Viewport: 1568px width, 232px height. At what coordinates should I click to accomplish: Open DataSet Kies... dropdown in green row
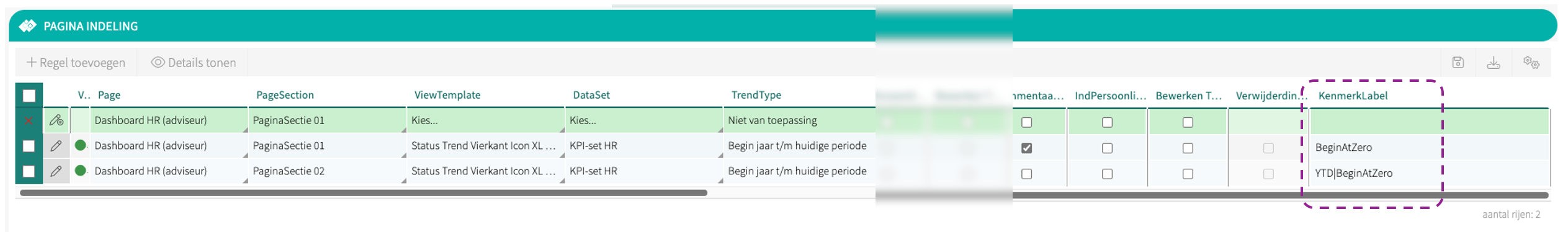[643, 120]
